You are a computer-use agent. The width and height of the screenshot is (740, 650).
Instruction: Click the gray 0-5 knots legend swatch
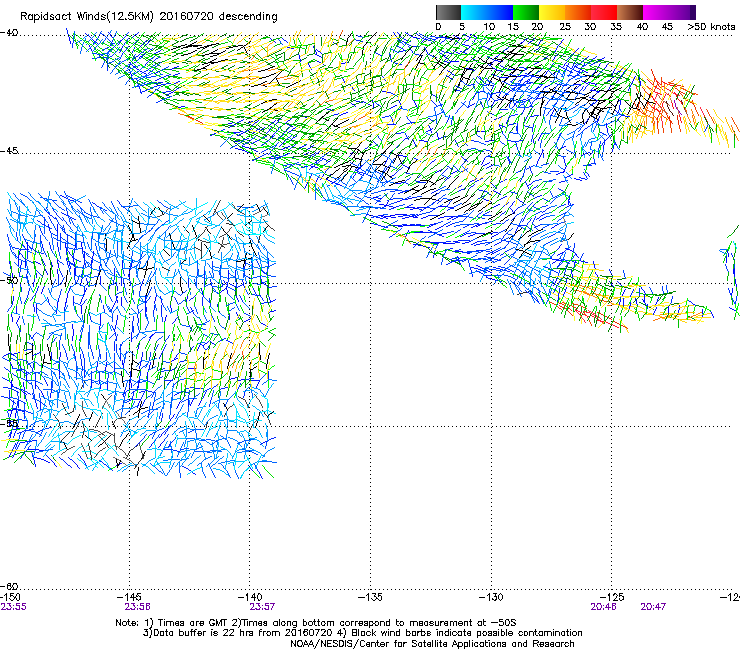click(448, 12)
